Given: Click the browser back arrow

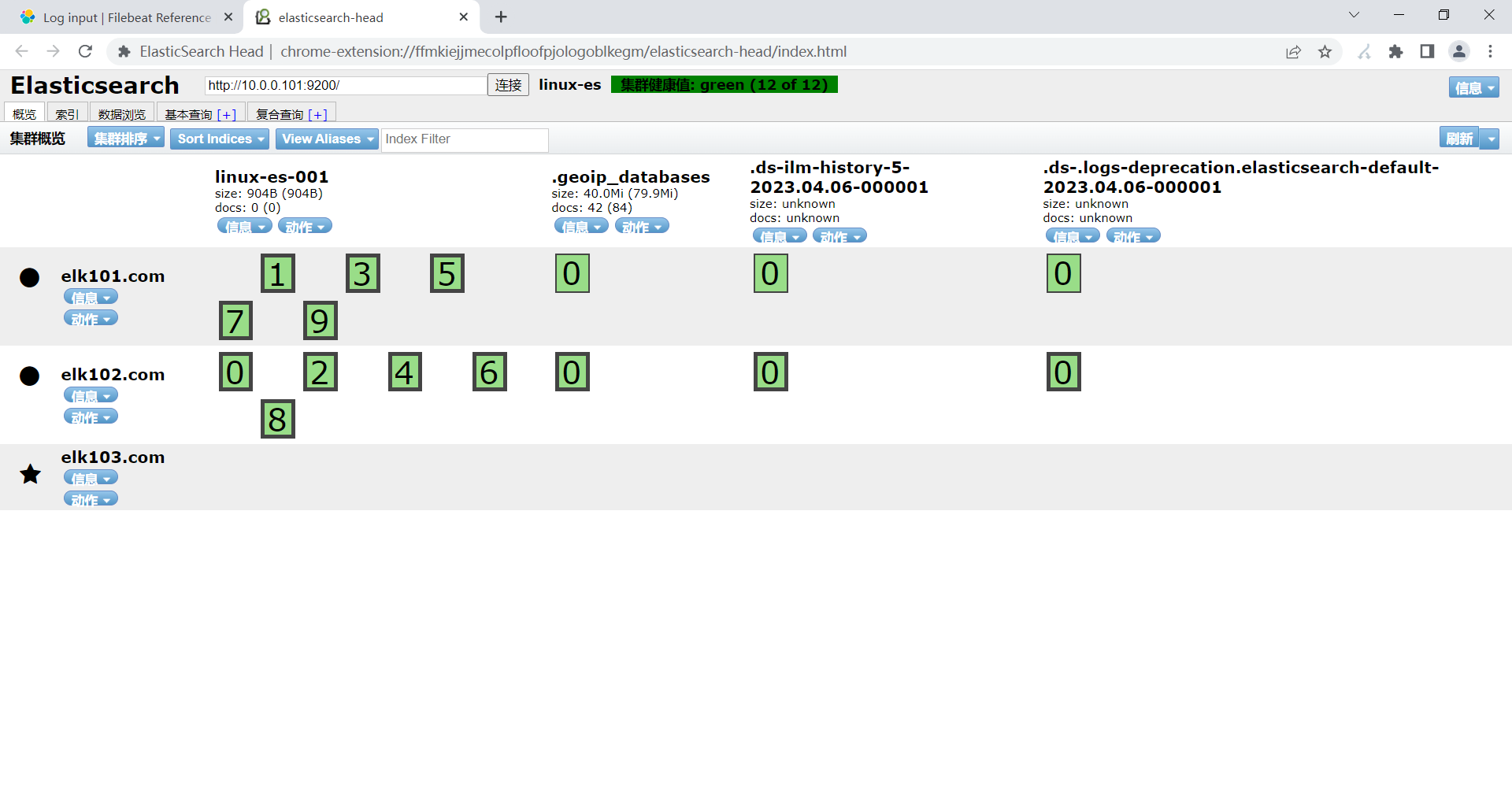Looking at the screenshot, I should (21, 51).
